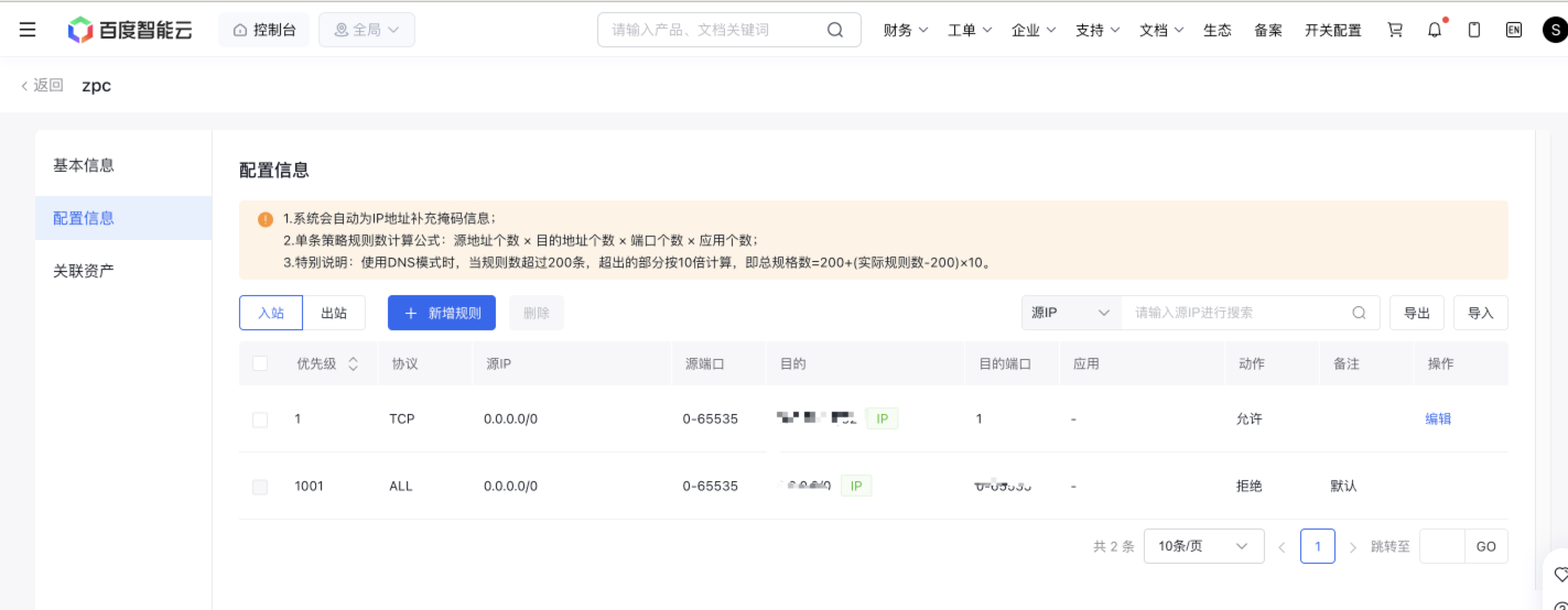
Task: Click the 允许 action cell
Action: pos(1249,418)
